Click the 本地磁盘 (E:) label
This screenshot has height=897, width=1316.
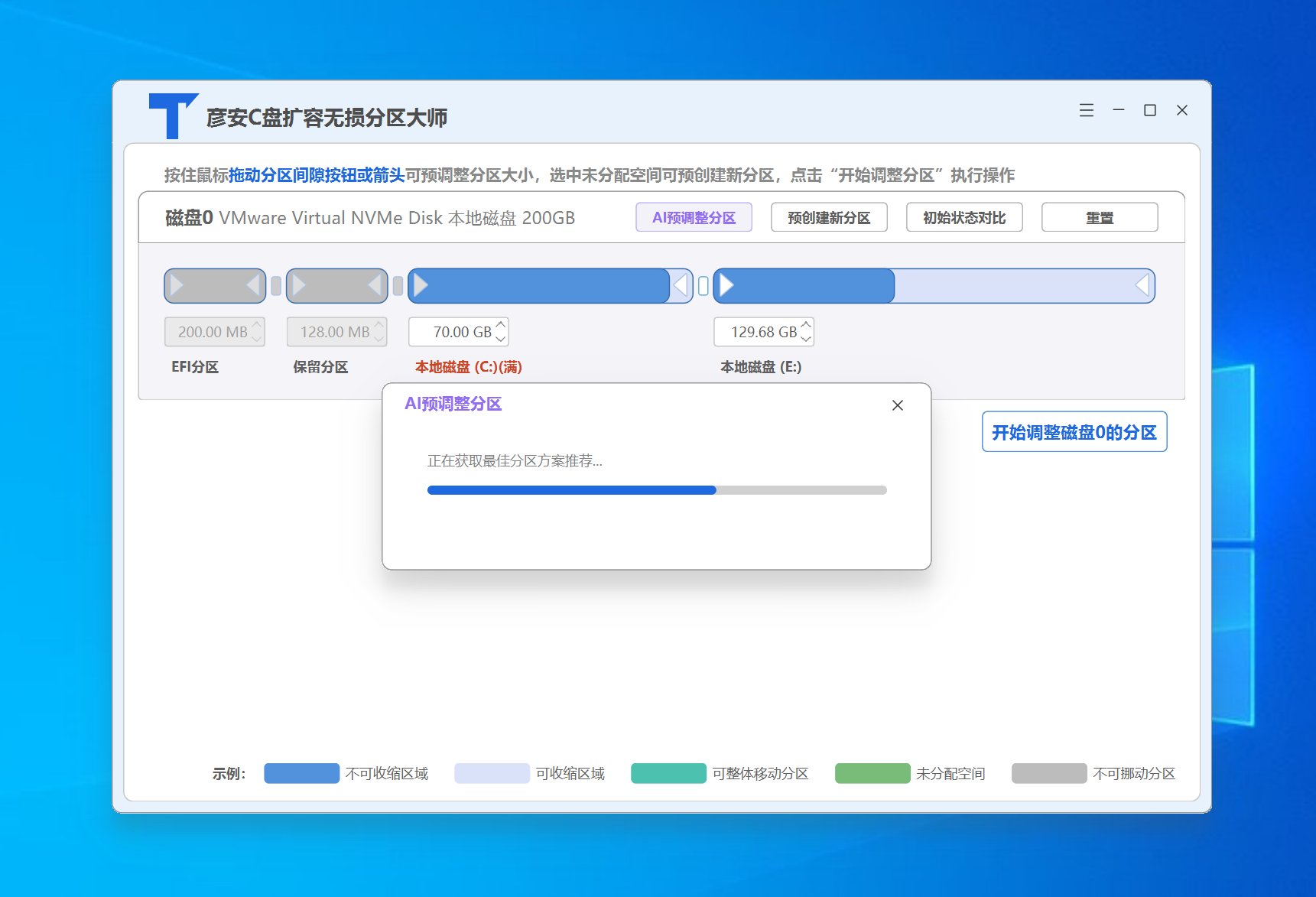tap(761, 367)
